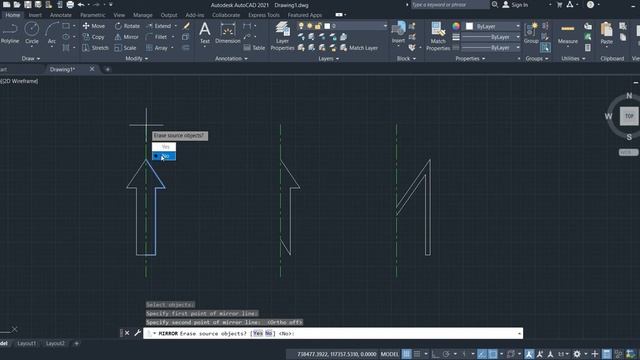Select the Dimension tool
Viewport: 640px width, 360px height.
227,33
